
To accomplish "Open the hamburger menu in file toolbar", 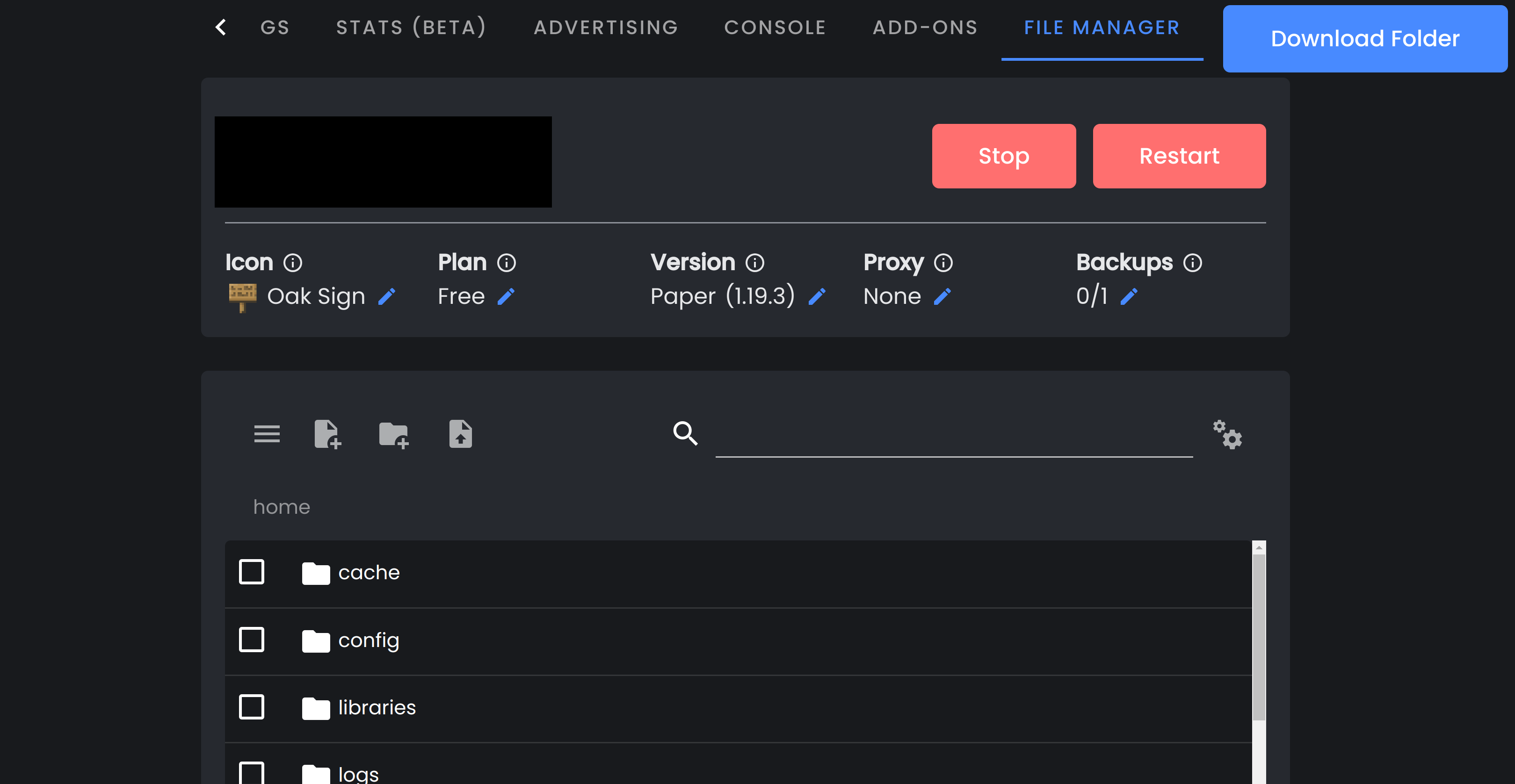I will pyautogui.click(x=267, y=434).
